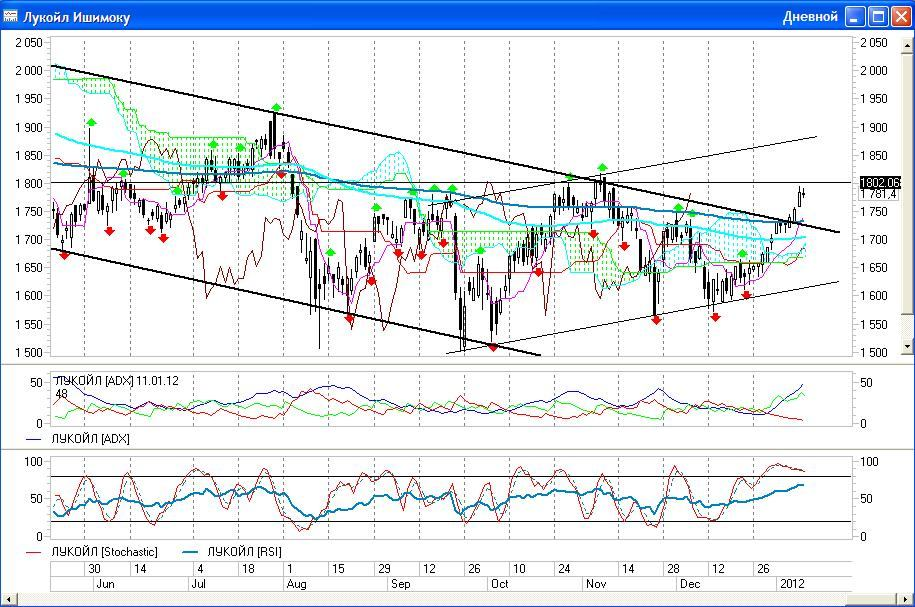Click the down arrow of the price scrollbar
The width and height of the screenshot is (915, 607).
908,346
